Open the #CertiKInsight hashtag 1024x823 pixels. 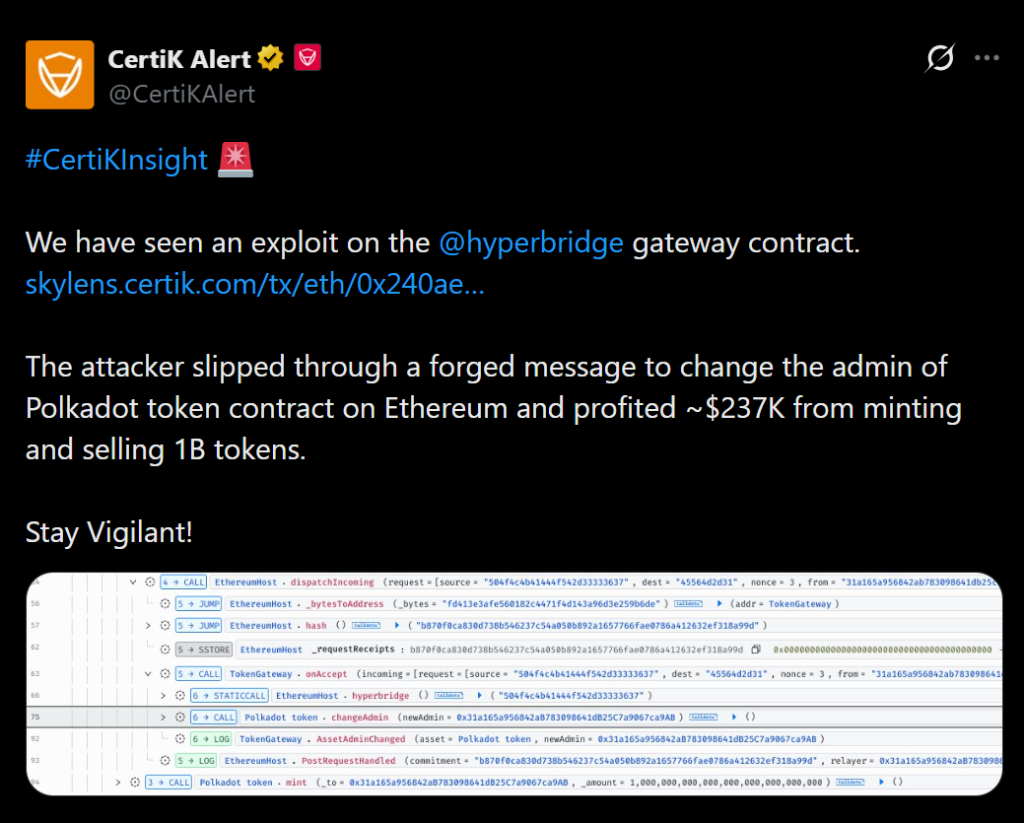[116, 159]
